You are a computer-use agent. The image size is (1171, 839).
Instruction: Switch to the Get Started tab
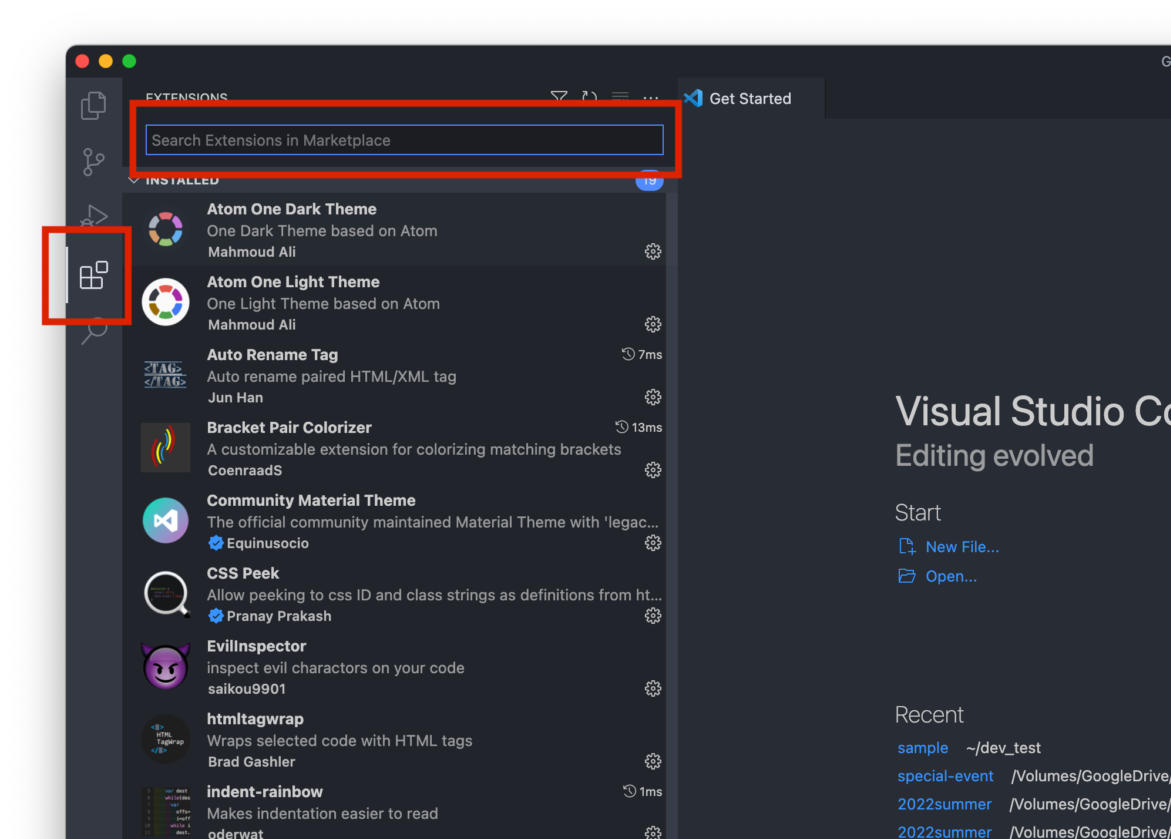[x=749, y=98]
